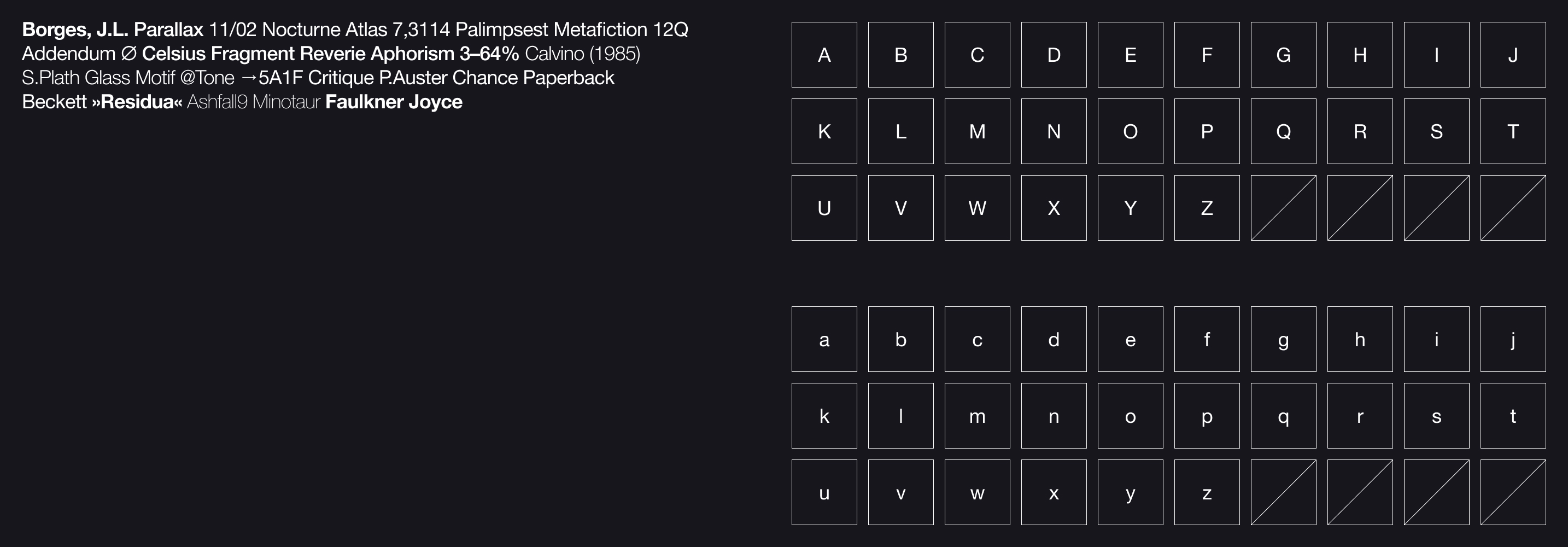Open the lowercase j glyph tile
1568x547 pixels.
(x=1513, y=339)
